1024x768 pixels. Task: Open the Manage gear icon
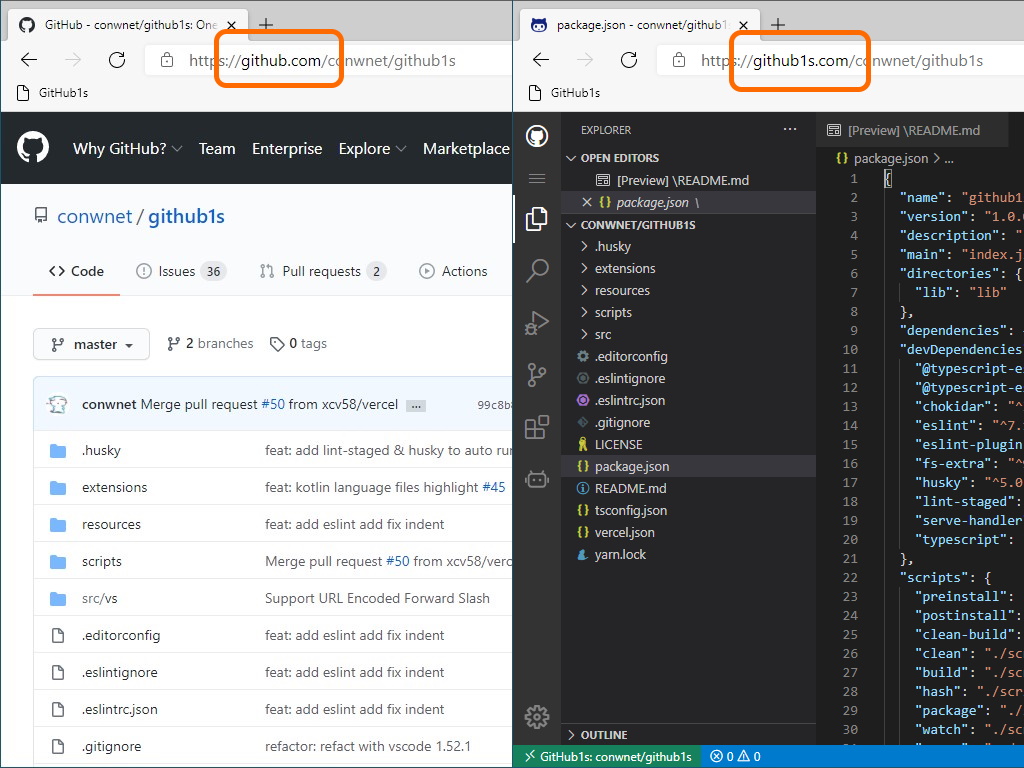537,717
